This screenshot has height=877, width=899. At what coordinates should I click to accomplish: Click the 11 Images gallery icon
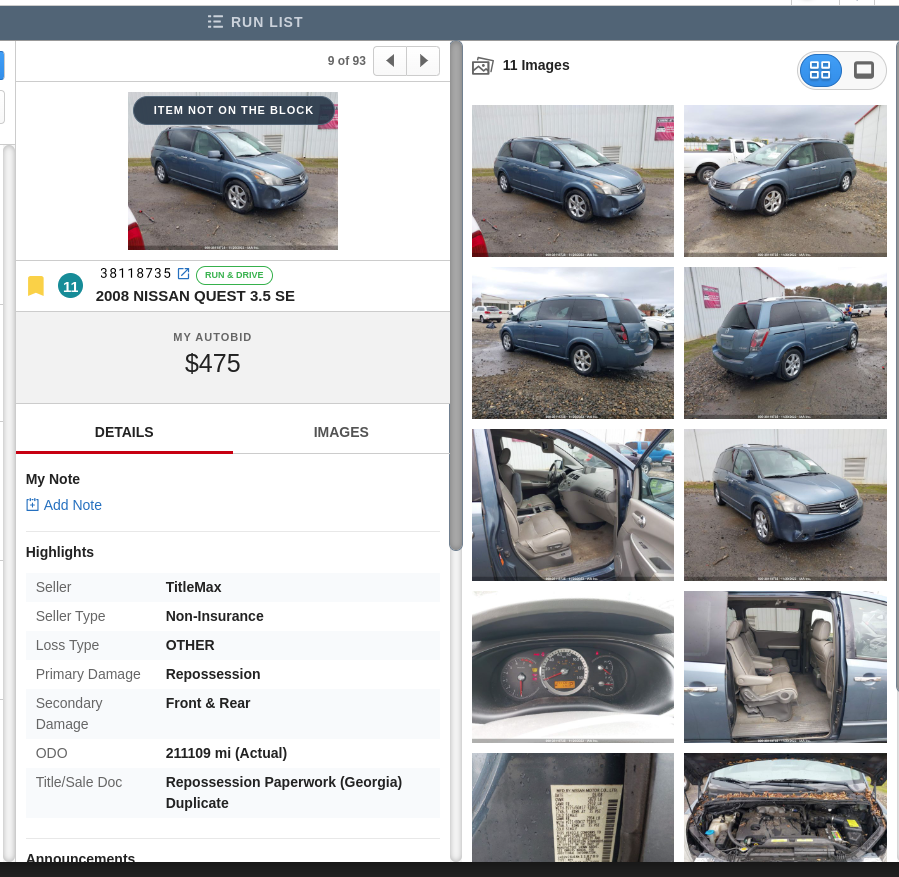click(x=483, y=66)
